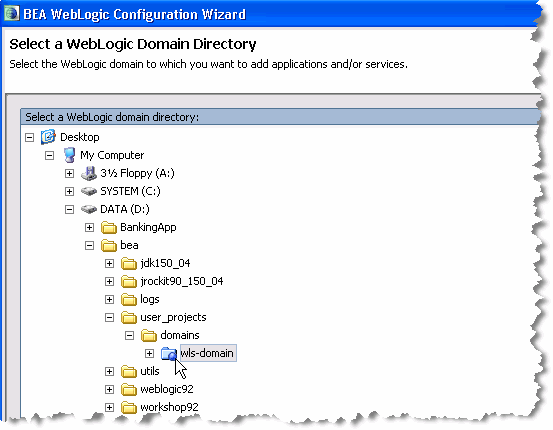
Task: Select the workshop92 folder name
Action: click(x=169, y=407)
